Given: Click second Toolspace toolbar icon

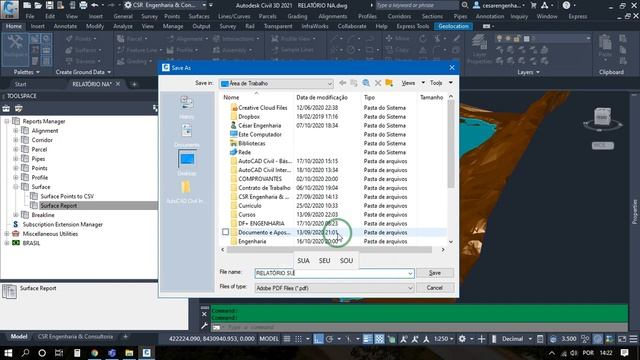Looking at the screenshot, I should coord(18,108).
